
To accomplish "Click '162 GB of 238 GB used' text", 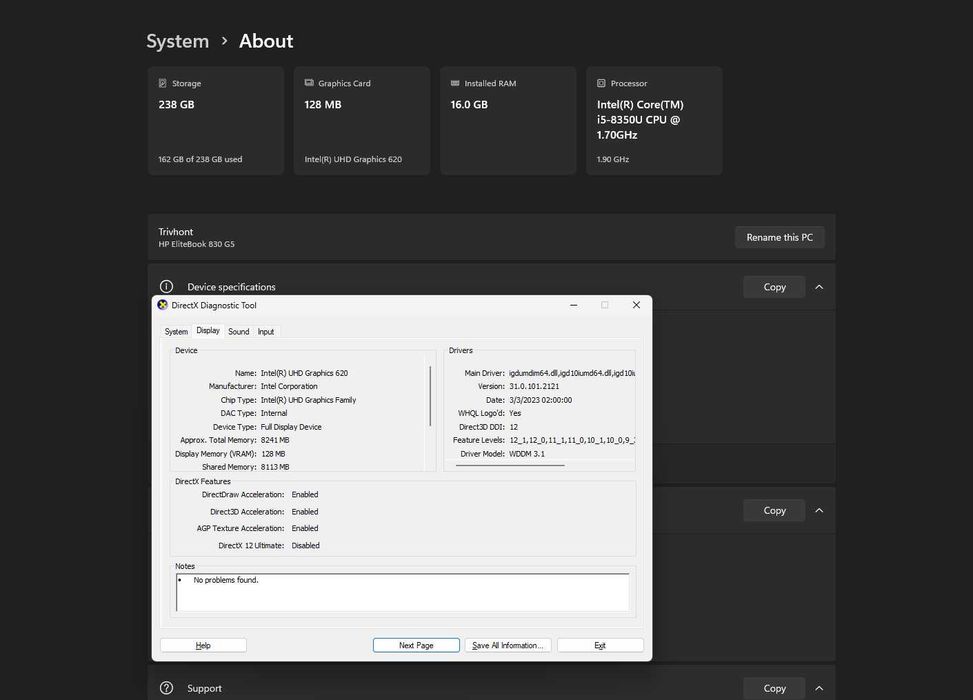I will click(200, 159).
